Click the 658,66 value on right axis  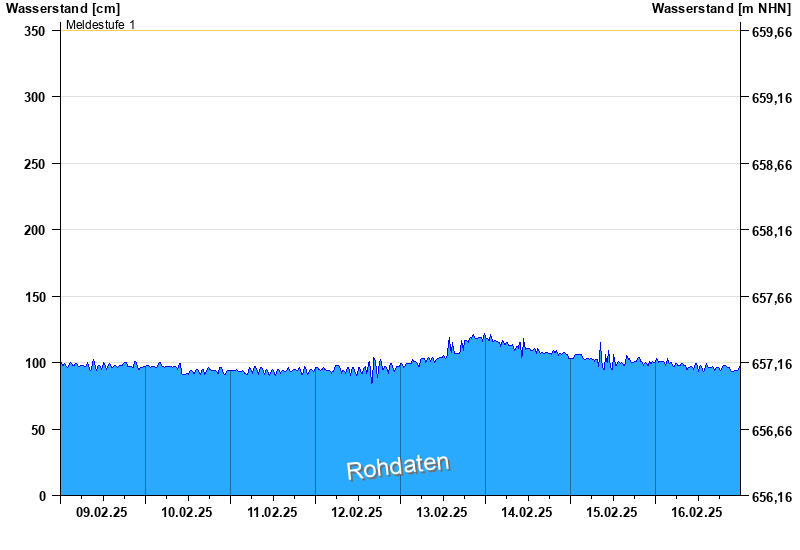click(x=772, y=165)
